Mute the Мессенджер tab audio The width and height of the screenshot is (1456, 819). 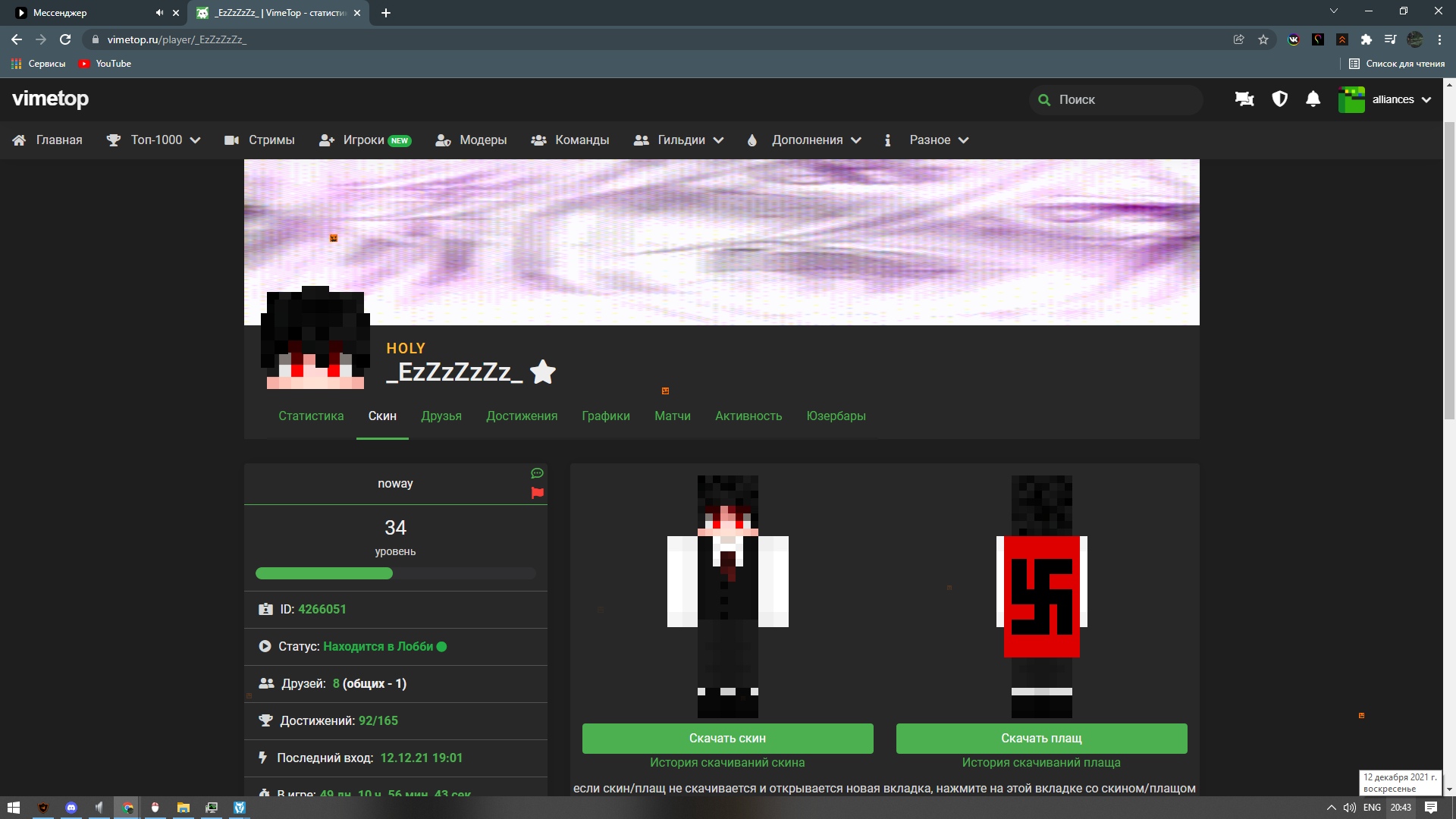tap(159, 13)
